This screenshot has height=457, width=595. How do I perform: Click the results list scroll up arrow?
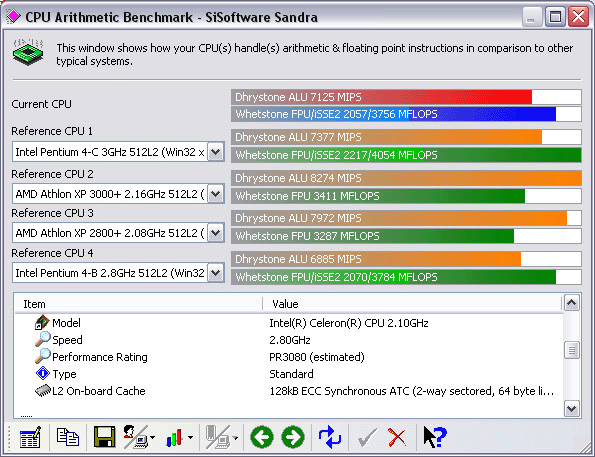tap(571, 303)
